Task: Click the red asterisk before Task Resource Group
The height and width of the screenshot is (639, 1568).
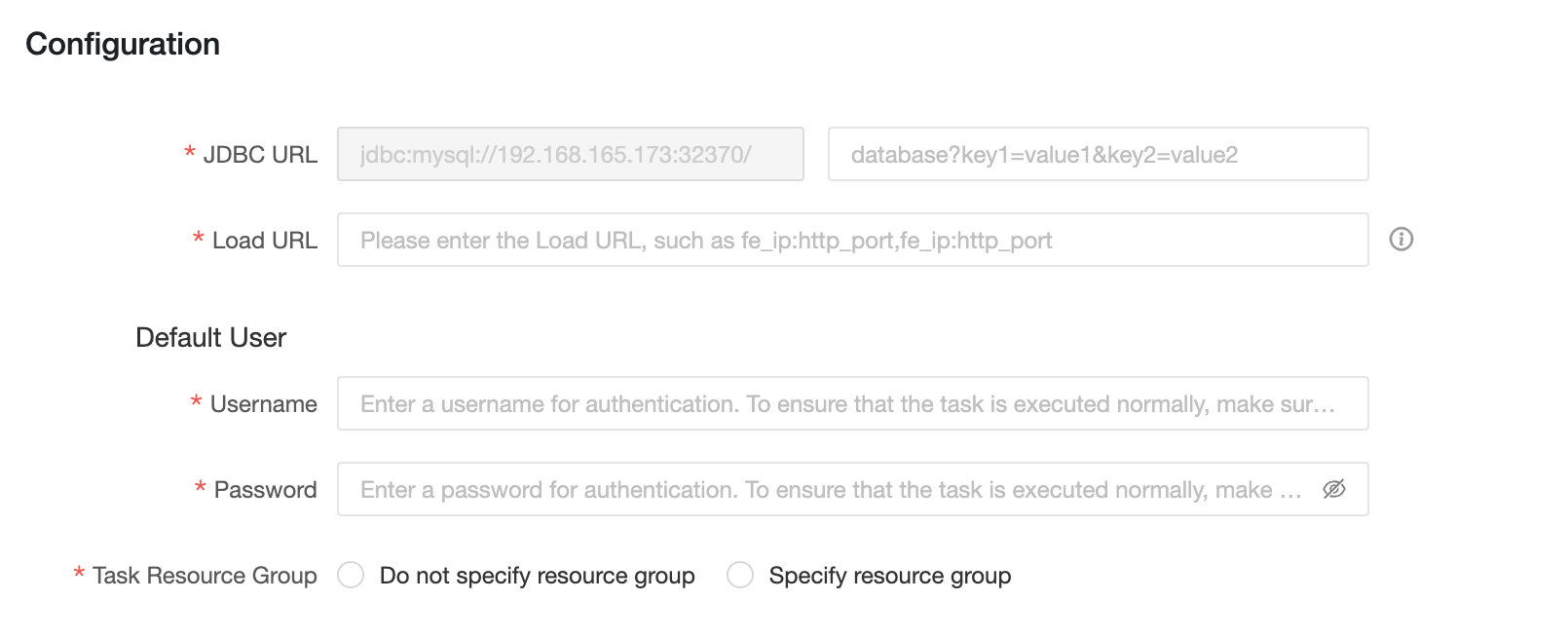Action: click(79, 575)
